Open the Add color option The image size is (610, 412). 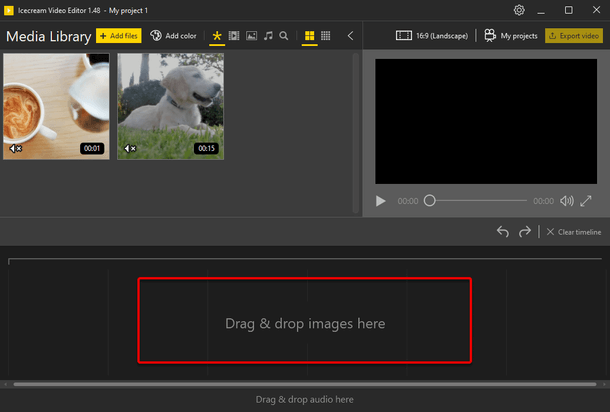(x=173, y=36)
